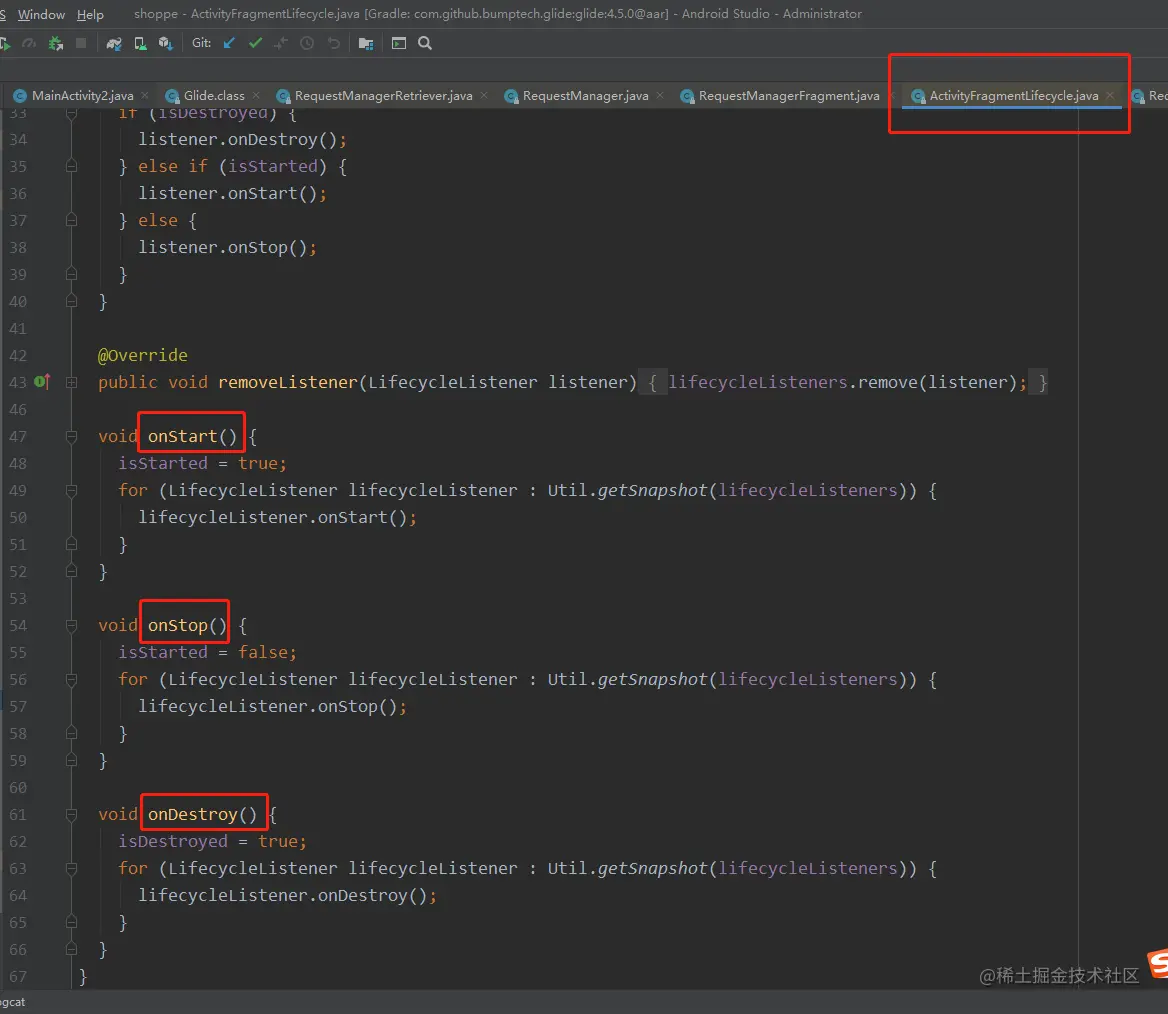Click lifecycleListener.onStart() on line 50
Screen dimensions: 1168x1014
pyautogui.click(x=277, y=517)
